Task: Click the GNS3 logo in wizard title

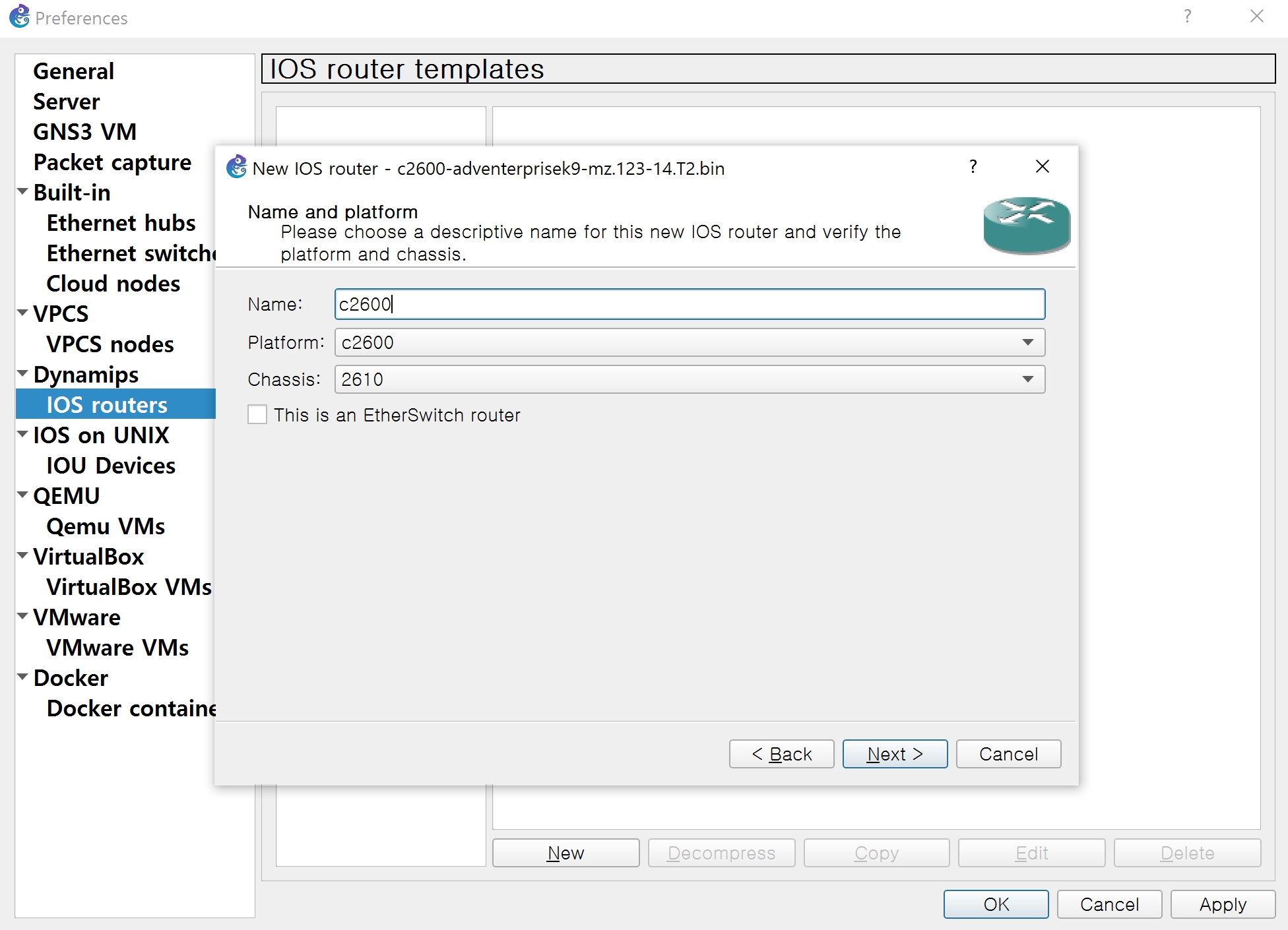Action: tap(236, 168)
